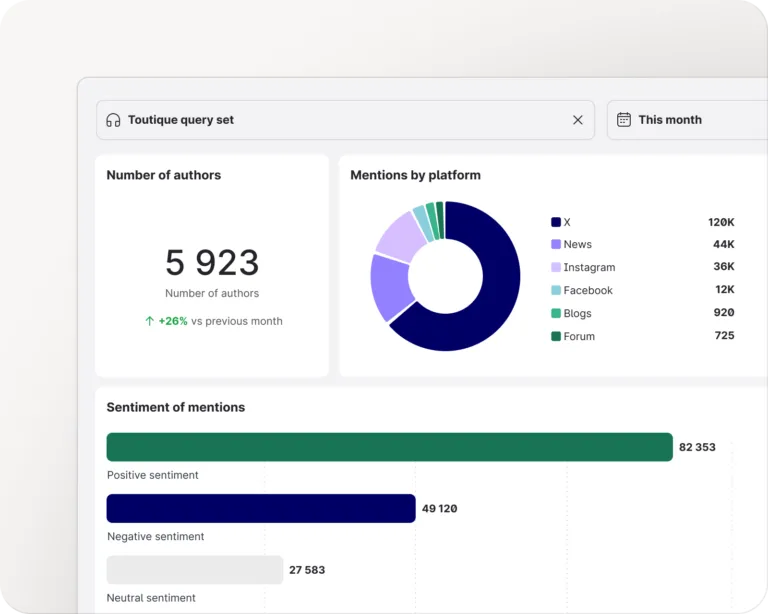Screen dimensions: 768x614
Task: Click the purple News legend swatch
Action: (555, 244)
